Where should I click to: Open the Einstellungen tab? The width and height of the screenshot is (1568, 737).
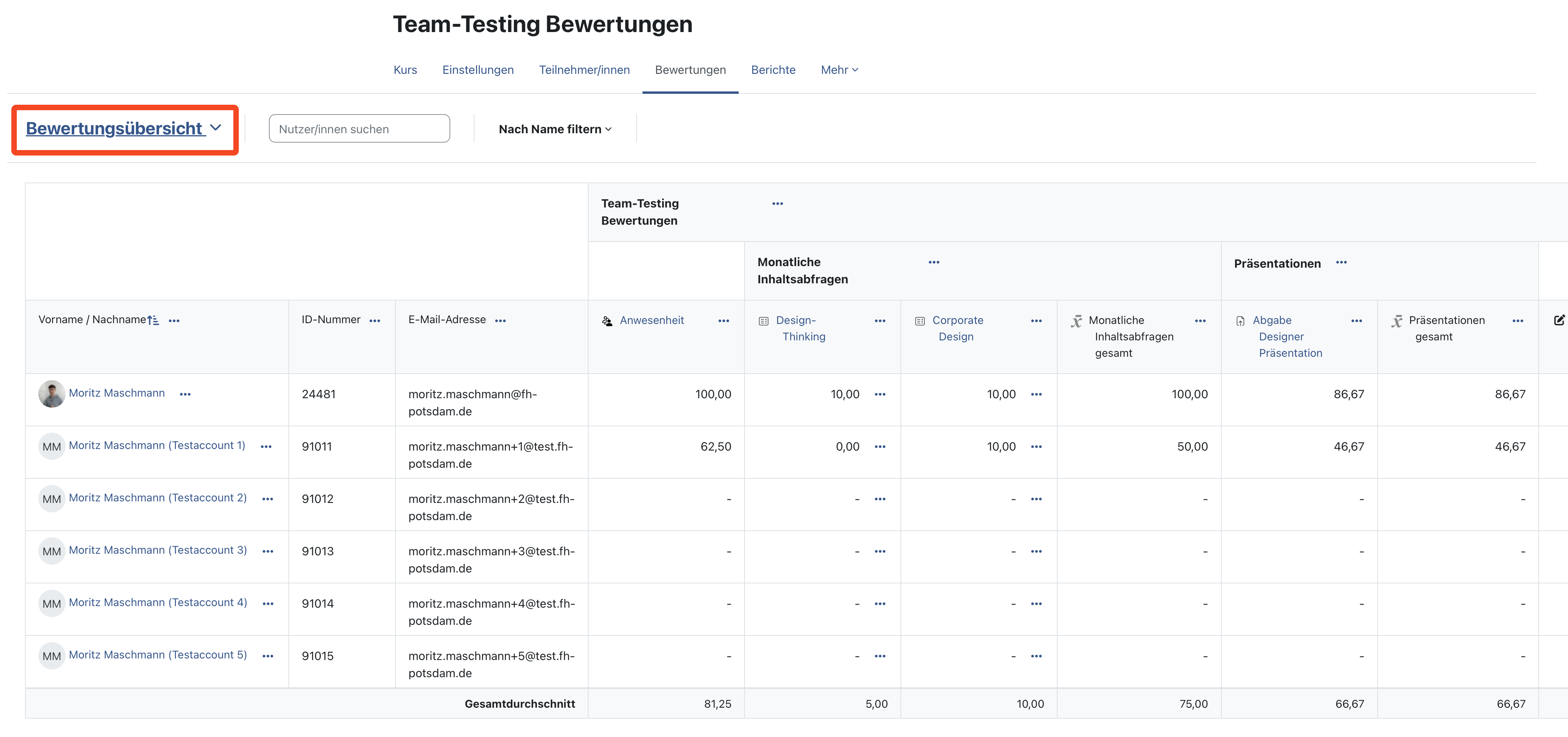click(x=478, y=70)
